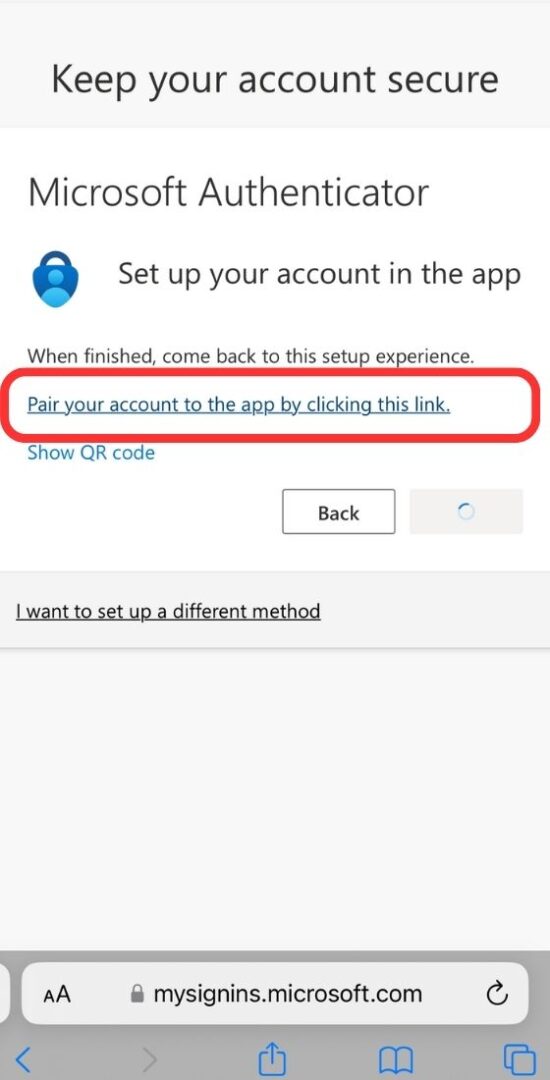Tap the mysignins.microsoft.com address field
550x1080 pixels.
[275, 993]
